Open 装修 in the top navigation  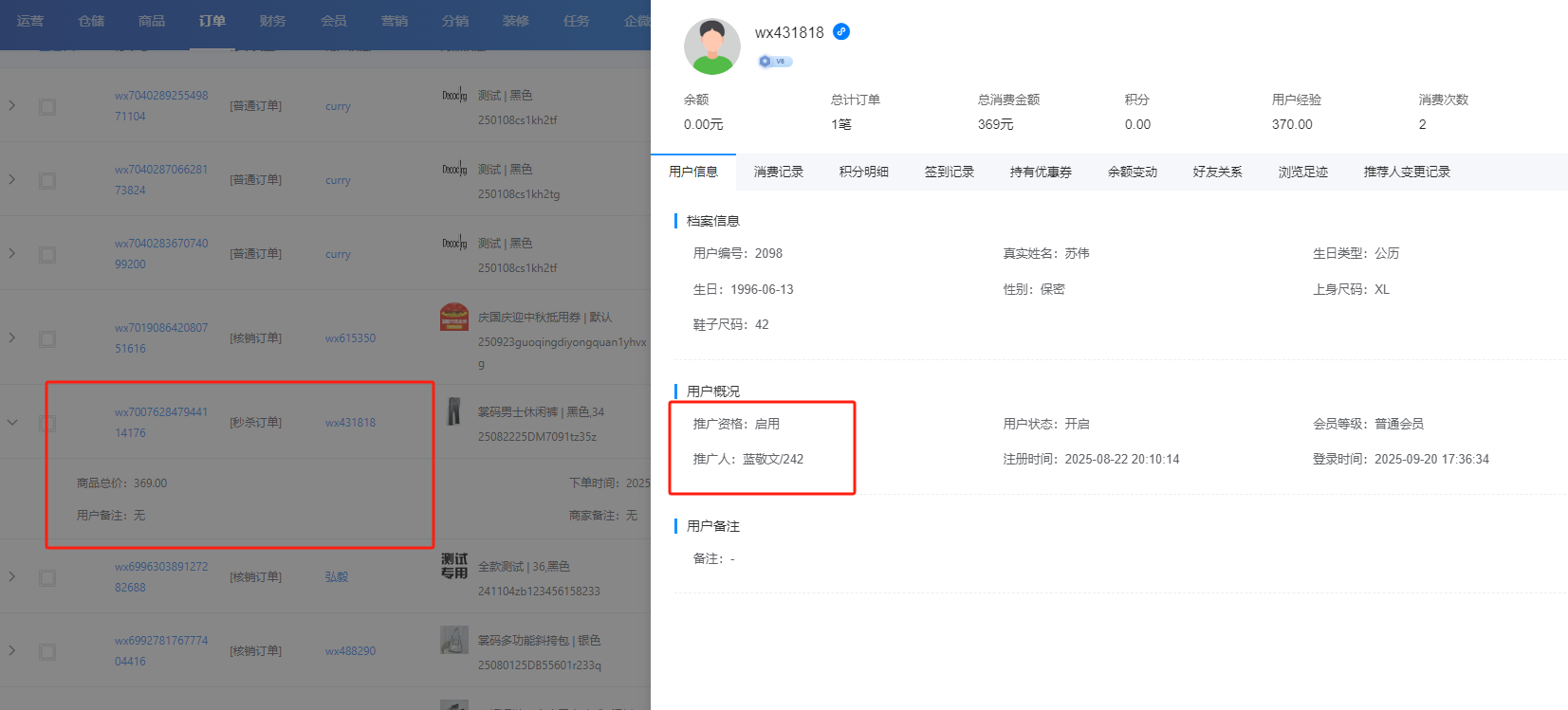tap(516, 21)
